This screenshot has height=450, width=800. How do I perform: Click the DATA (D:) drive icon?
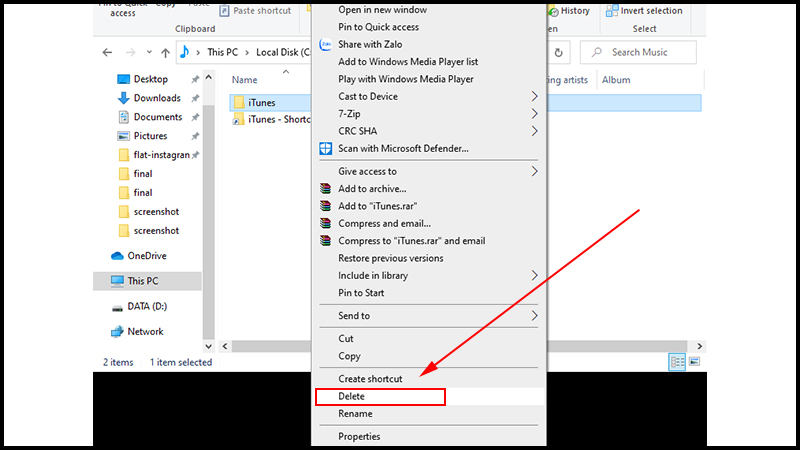tap(117, 308)
